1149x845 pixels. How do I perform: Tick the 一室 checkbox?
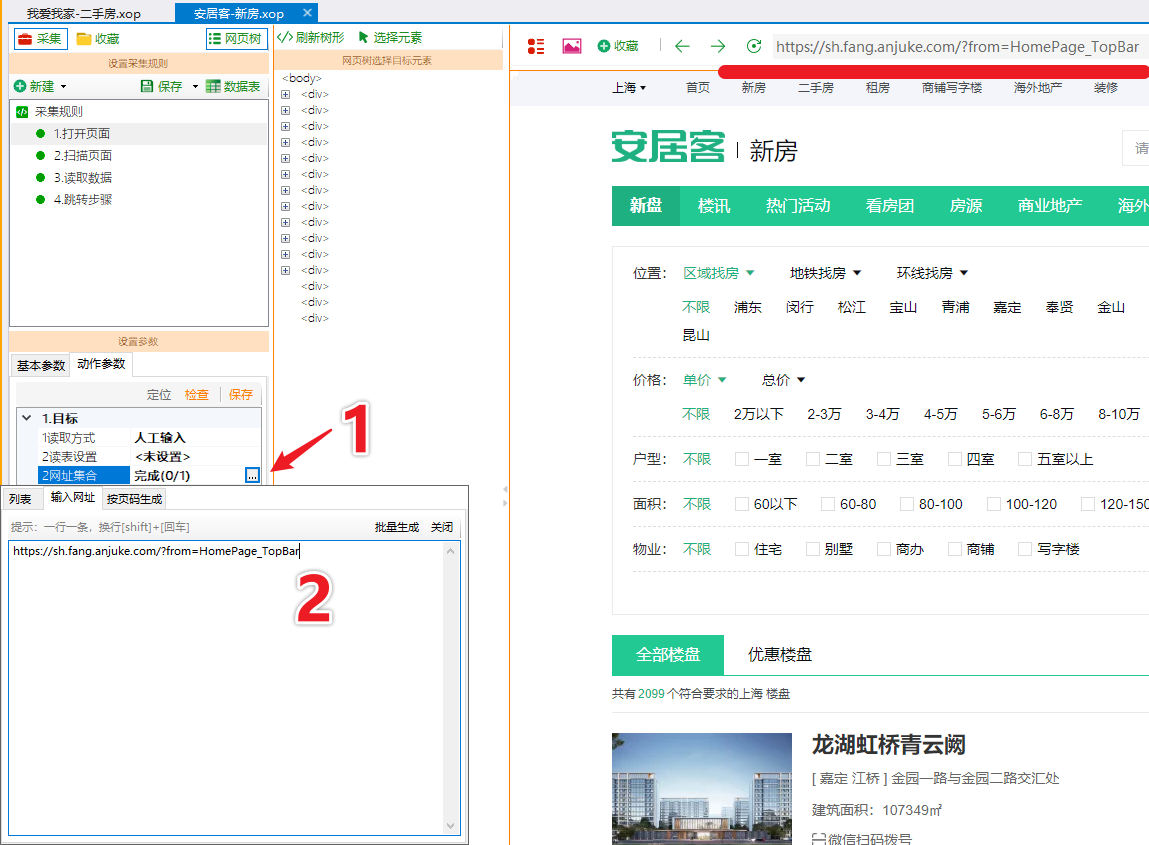click(742, 459)
